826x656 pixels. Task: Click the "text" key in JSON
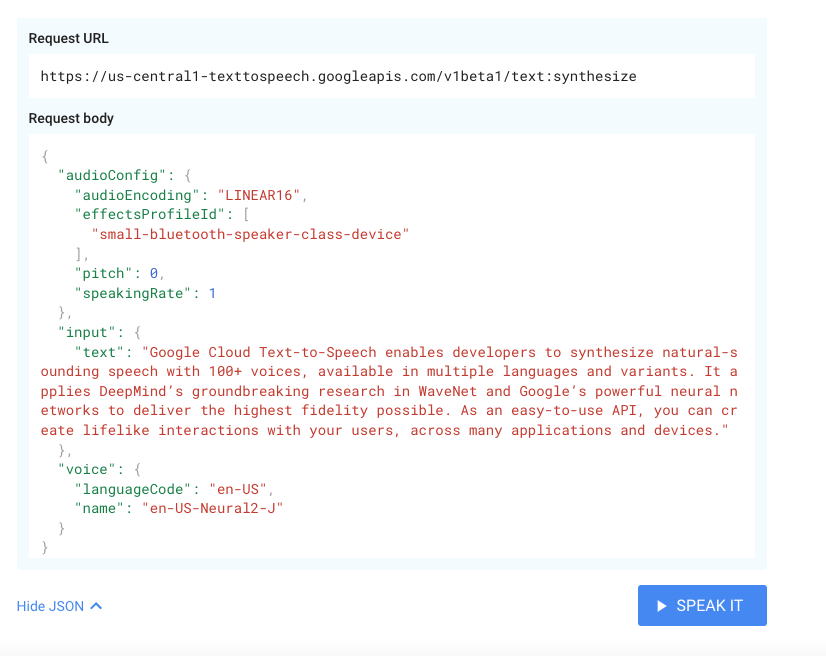pos(99,352)
